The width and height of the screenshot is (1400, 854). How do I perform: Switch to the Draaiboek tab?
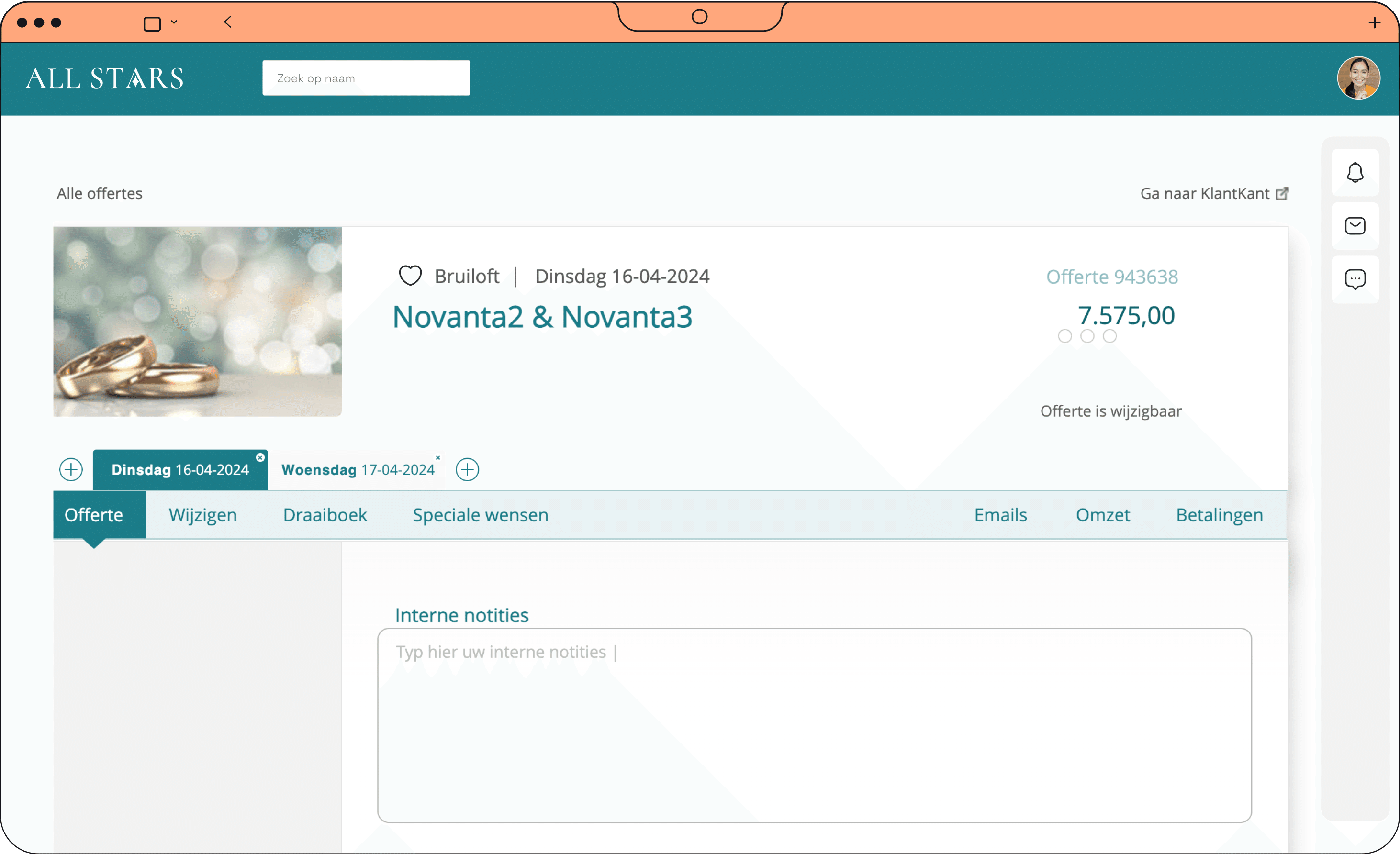[x=325, y=515]
